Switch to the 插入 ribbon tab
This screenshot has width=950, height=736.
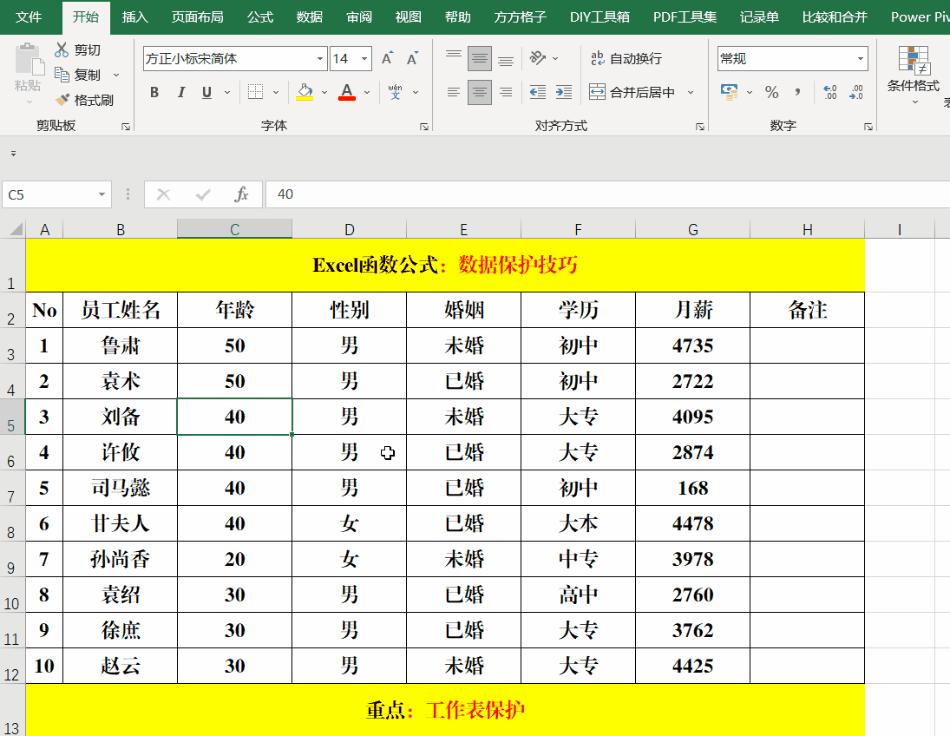coord(134,16)
